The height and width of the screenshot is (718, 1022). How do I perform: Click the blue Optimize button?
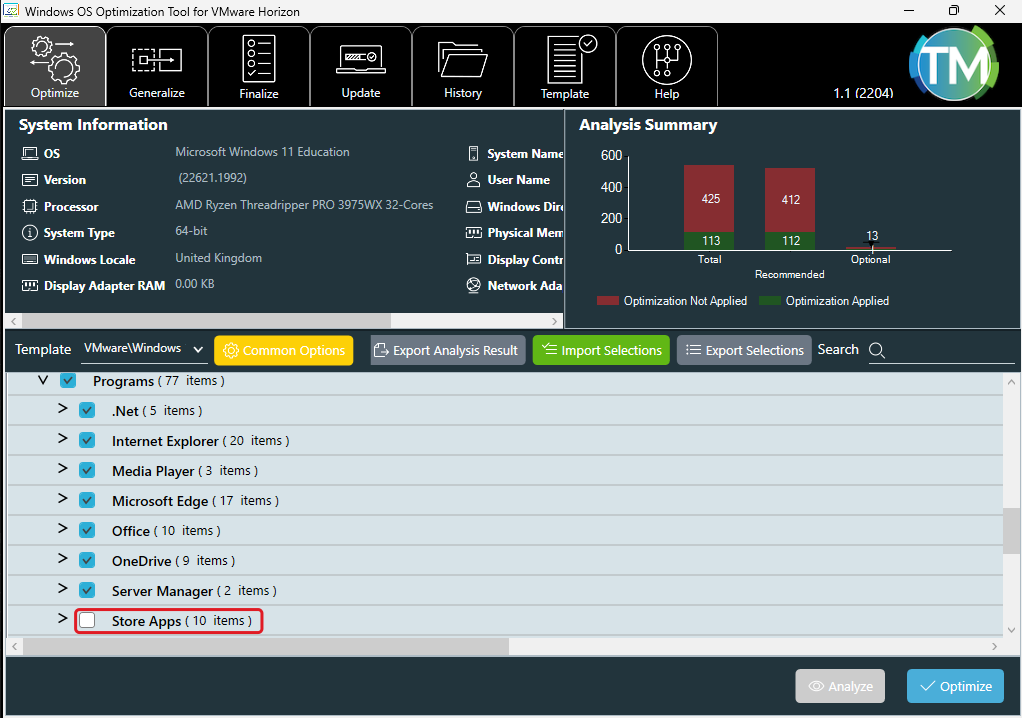click(955, 686)
